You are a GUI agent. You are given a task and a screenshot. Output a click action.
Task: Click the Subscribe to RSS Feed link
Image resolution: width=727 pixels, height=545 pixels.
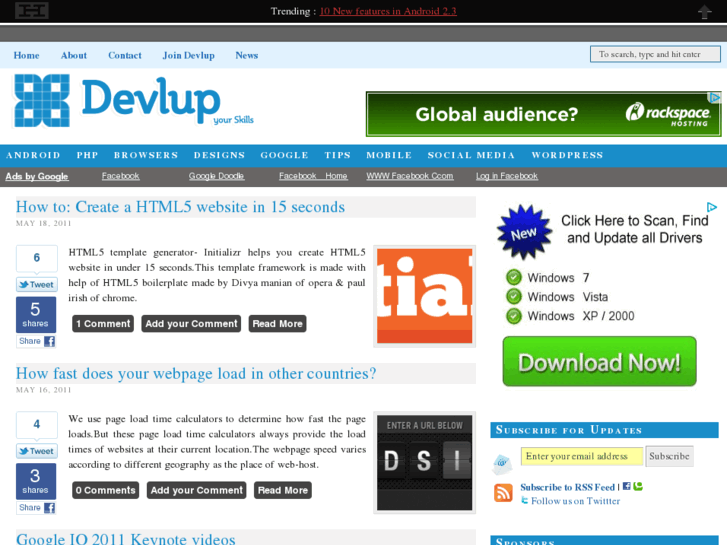(x=568, y=487)
